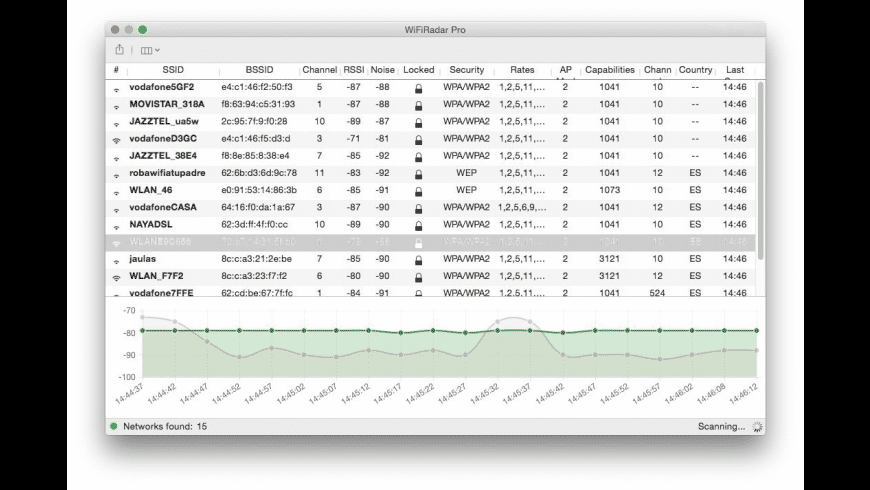Click wifi signal icon for MOVISTAR_318A
This screenshot has width=870, height=490.
pyautogui.click(x=117, y=105)
